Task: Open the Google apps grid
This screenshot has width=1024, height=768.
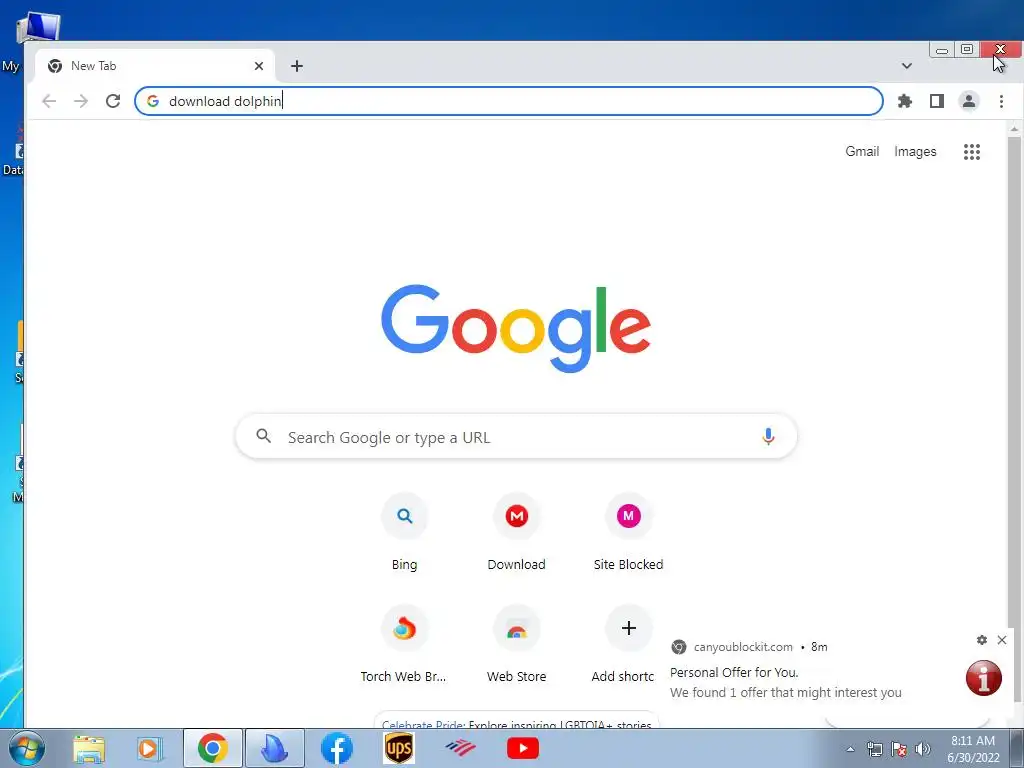Action: [x=972, y=152]
